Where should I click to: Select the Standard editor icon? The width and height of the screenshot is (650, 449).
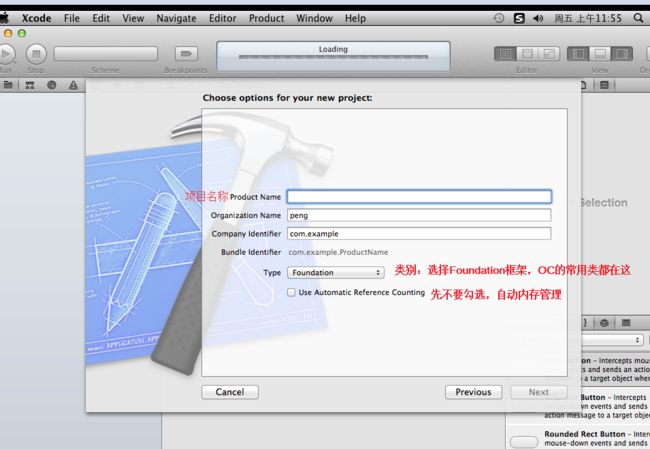pyautogui.click(x=505, y=54)
